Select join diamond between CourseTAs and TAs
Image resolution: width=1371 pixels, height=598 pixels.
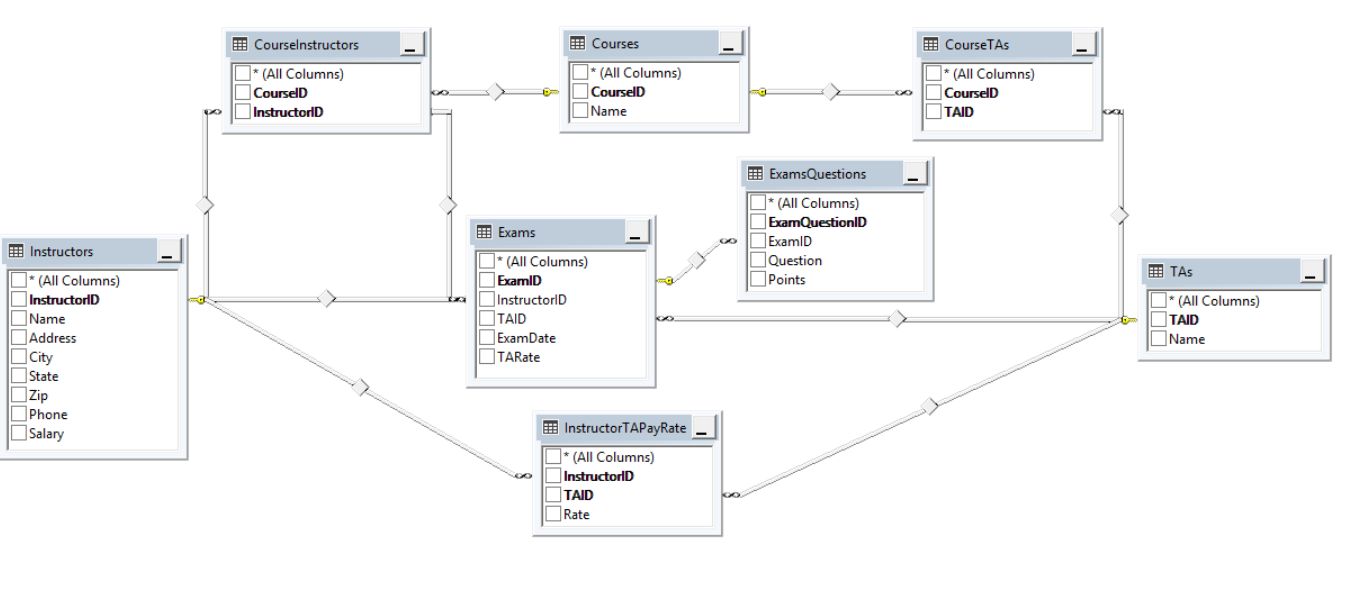[1120, 215]
